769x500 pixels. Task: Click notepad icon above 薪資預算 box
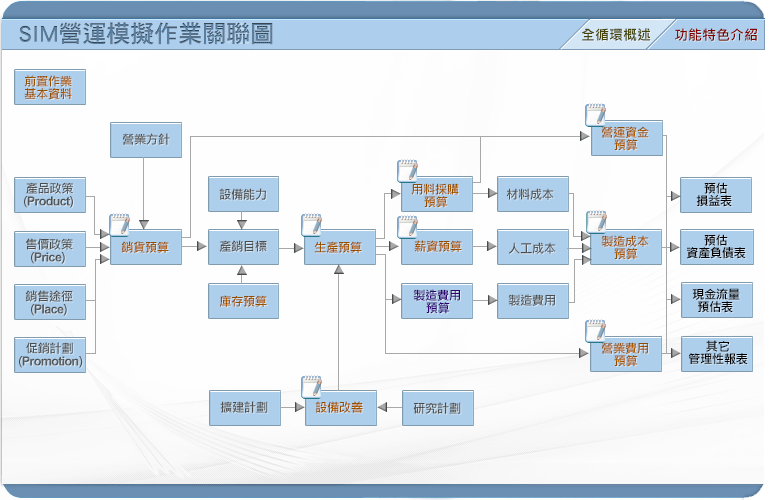[x=408, y=227]
